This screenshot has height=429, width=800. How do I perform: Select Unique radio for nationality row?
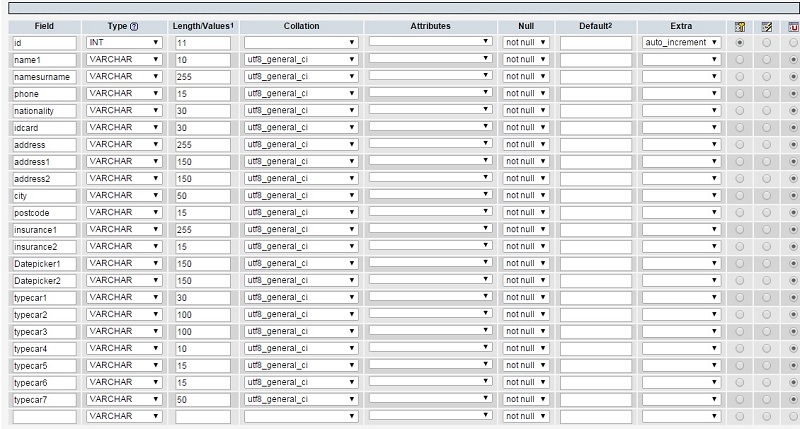pos(793,111)
